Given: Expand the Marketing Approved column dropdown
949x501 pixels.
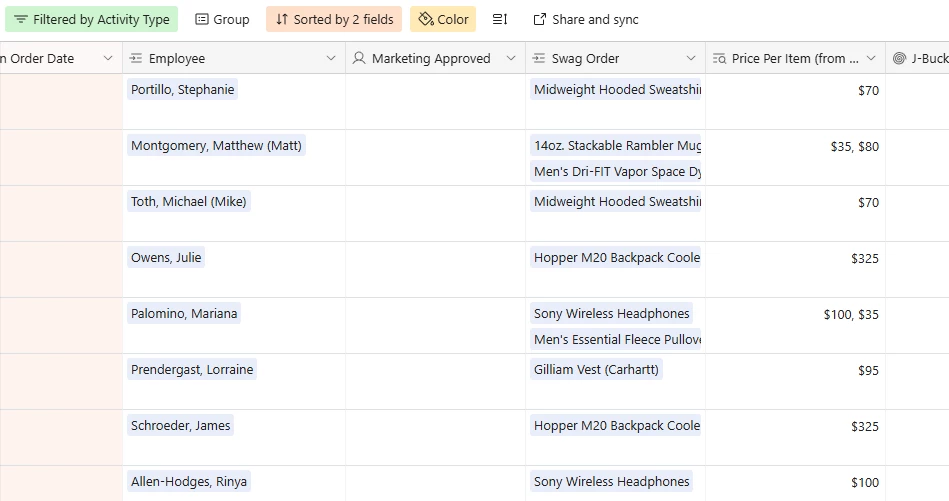Looking at the screenshot, I should tap(511, 58).
